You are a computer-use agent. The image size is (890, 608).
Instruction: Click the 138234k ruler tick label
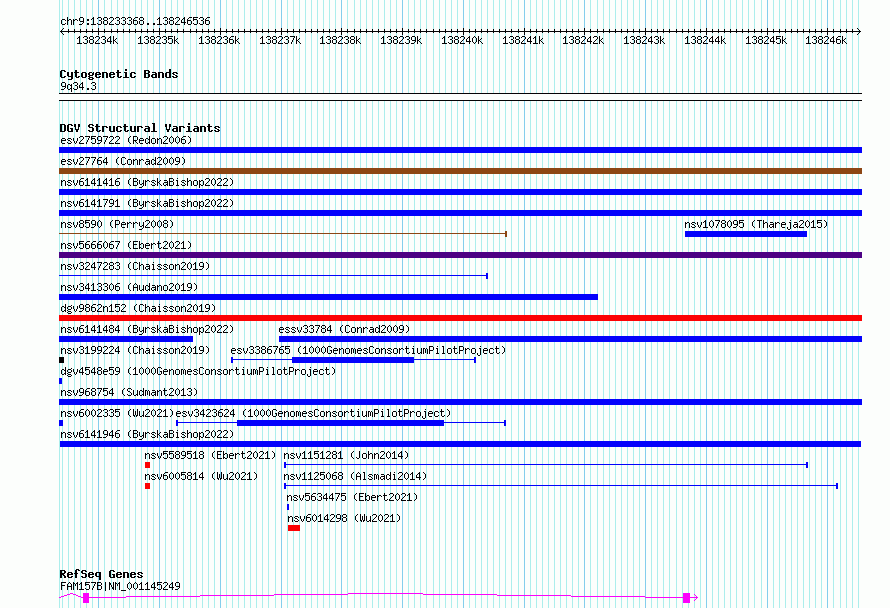tap(97, 40)
